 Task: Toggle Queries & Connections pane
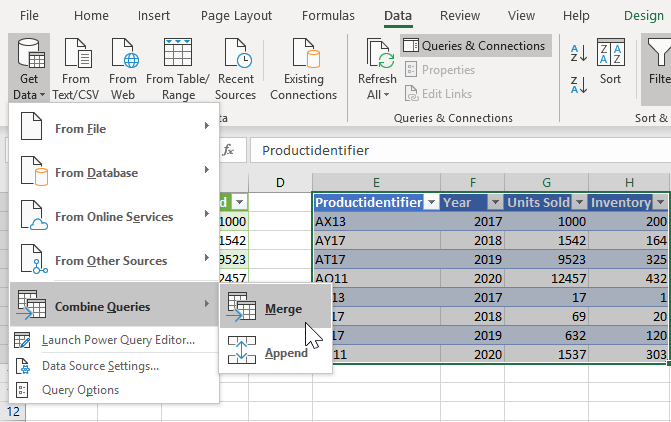tap(475, 45)
